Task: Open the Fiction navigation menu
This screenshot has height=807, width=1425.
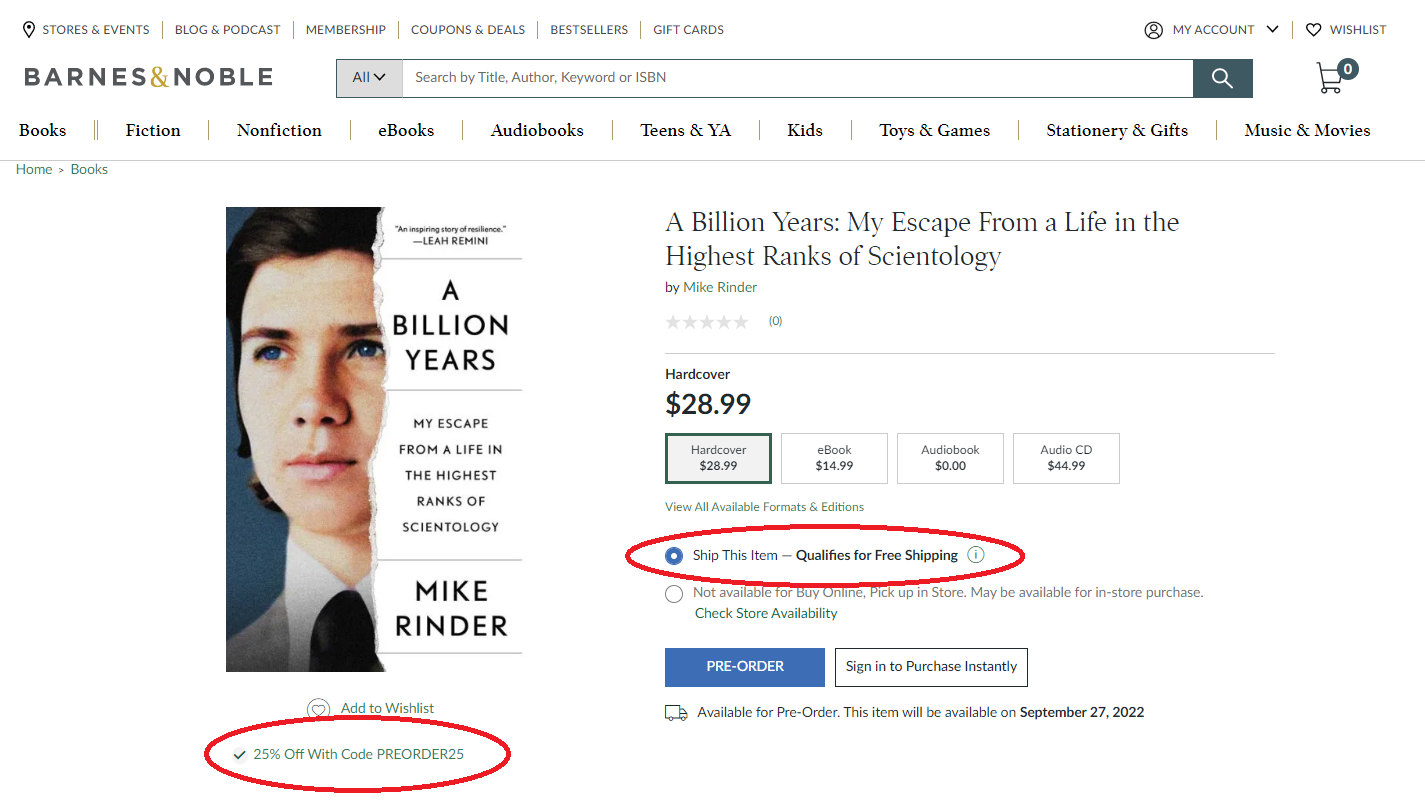Action: coord(153,130)
